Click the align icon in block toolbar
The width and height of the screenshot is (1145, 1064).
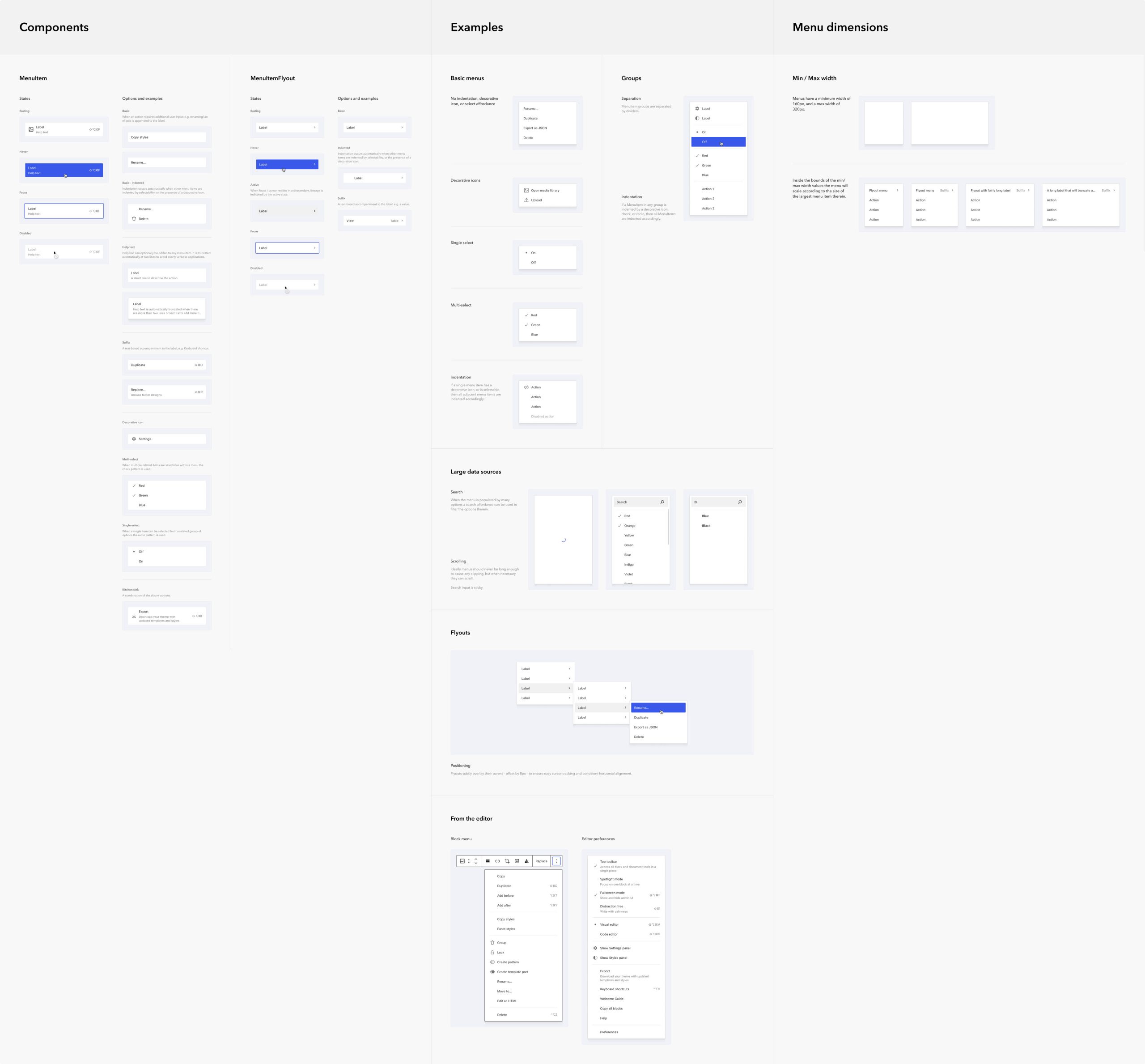[x=488, y=861]
